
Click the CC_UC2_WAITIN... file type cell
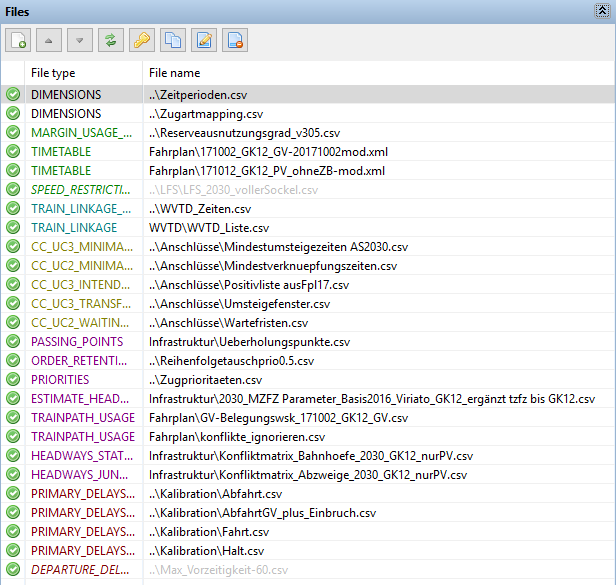coord(80,323)
